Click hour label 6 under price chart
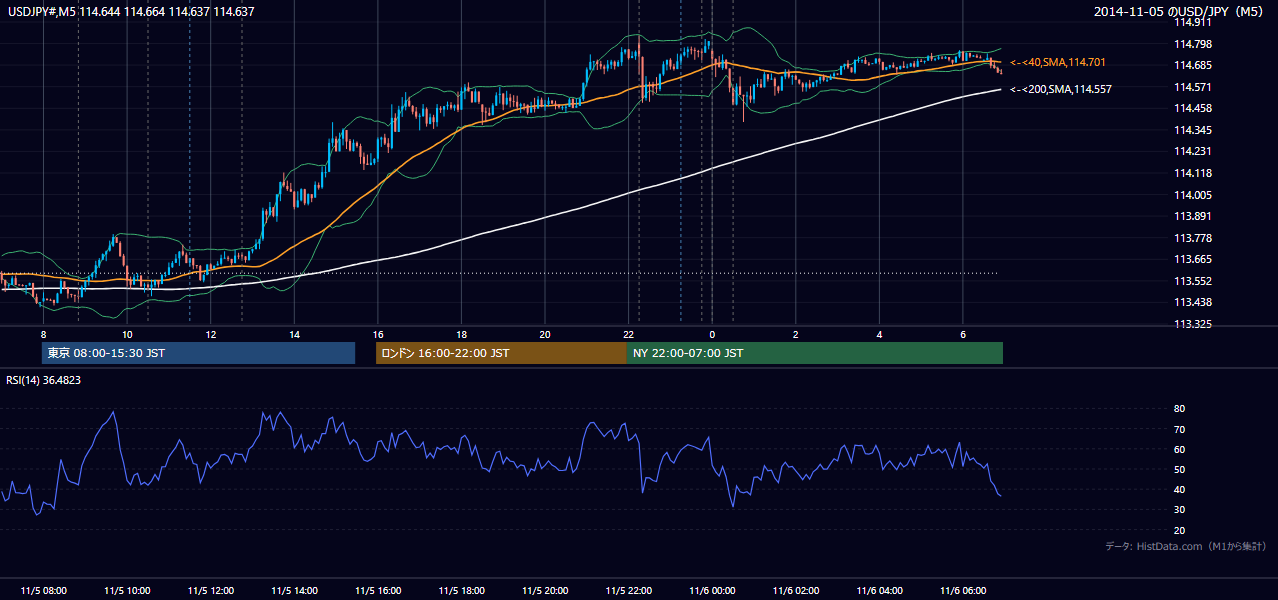This screenshot has width=1278, height=600. 962,334
